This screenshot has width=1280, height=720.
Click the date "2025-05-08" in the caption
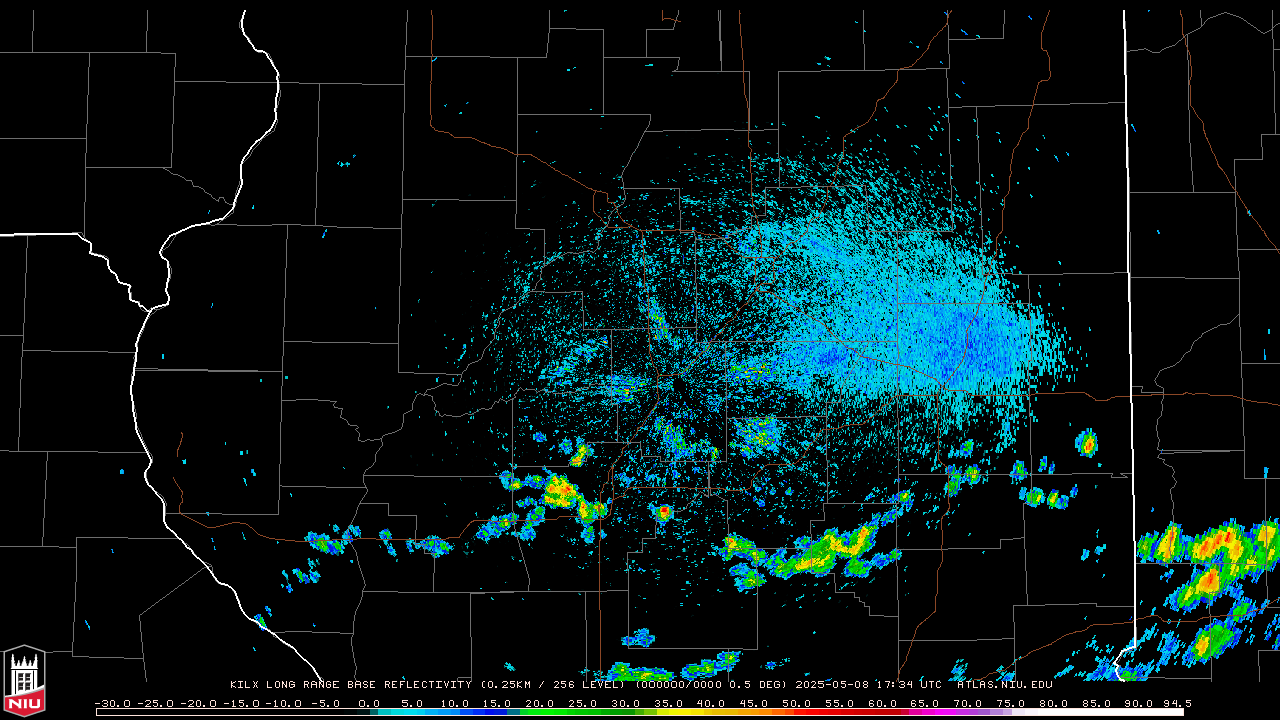pos(832,684)
